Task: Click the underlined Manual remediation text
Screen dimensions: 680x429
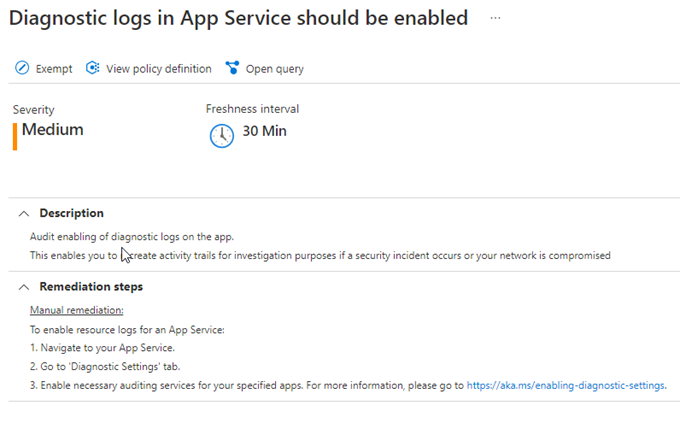Action: [77, 311]
